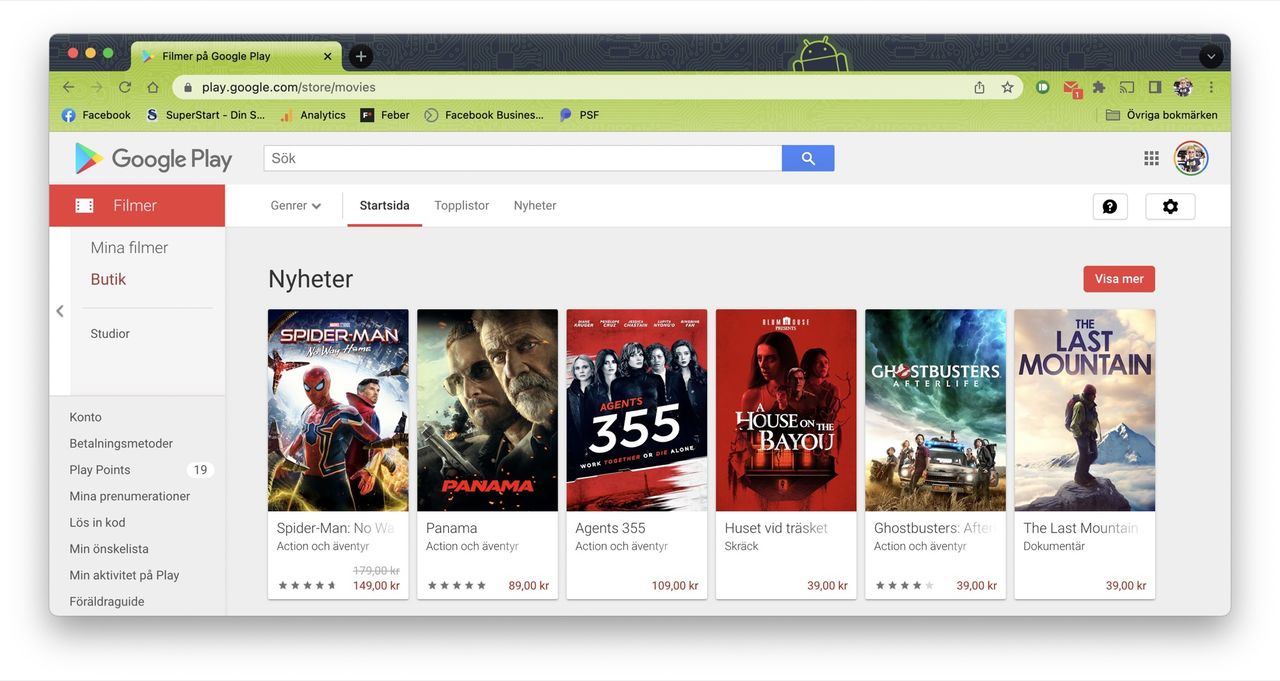Open the browser tab overview chevron
The width and height of the screenshot is (1280, 681).
pos(1210,55)
